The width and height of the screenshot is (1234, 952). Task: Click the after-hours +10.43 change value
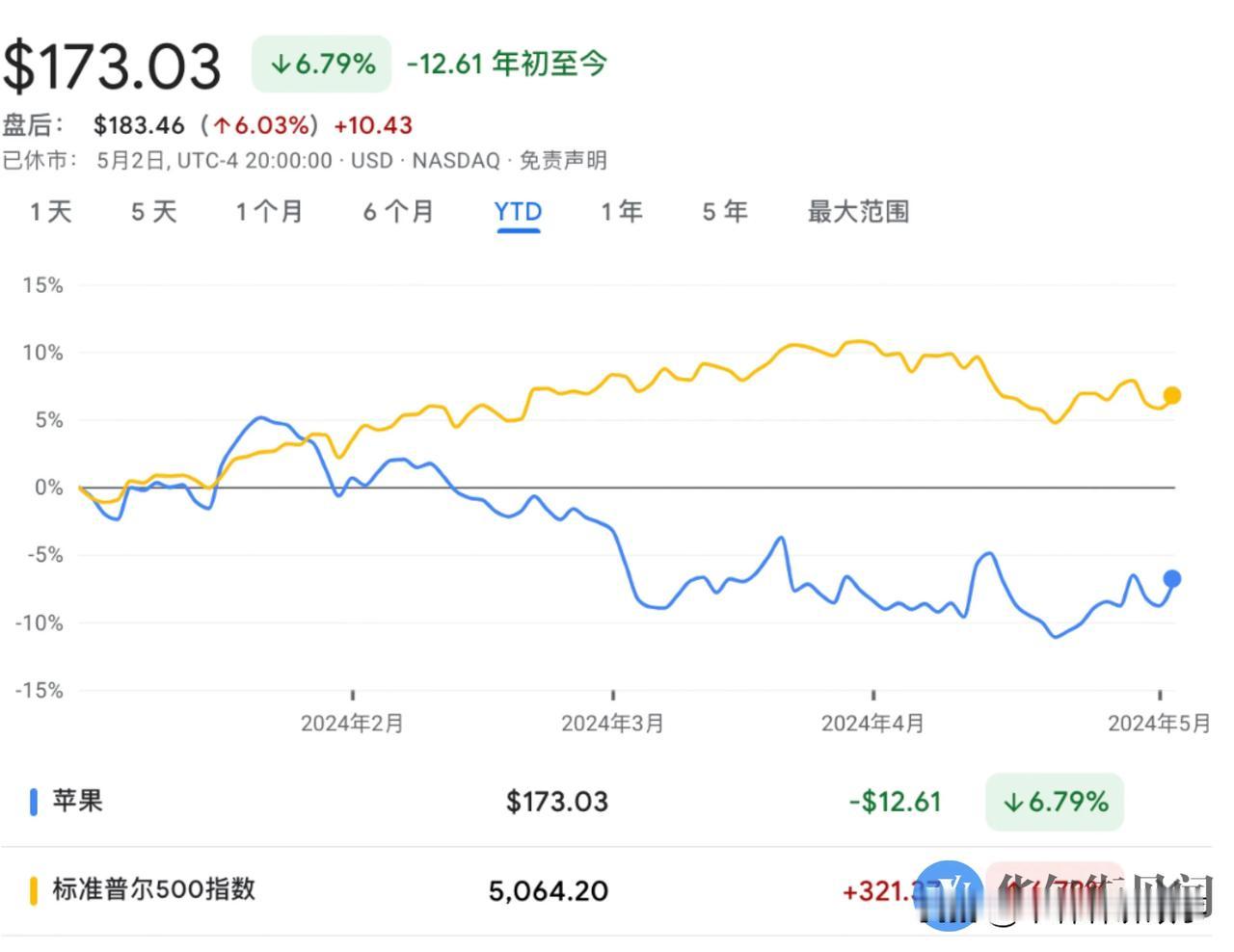(x=373, y=125)
